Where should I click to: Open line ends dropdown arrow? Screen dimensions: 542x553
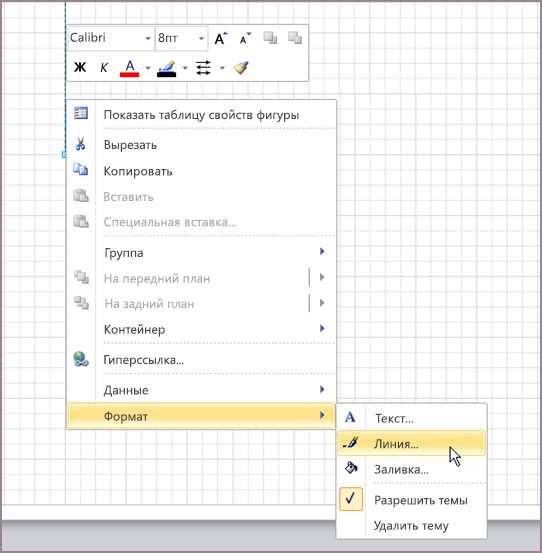tap(222, 68)
